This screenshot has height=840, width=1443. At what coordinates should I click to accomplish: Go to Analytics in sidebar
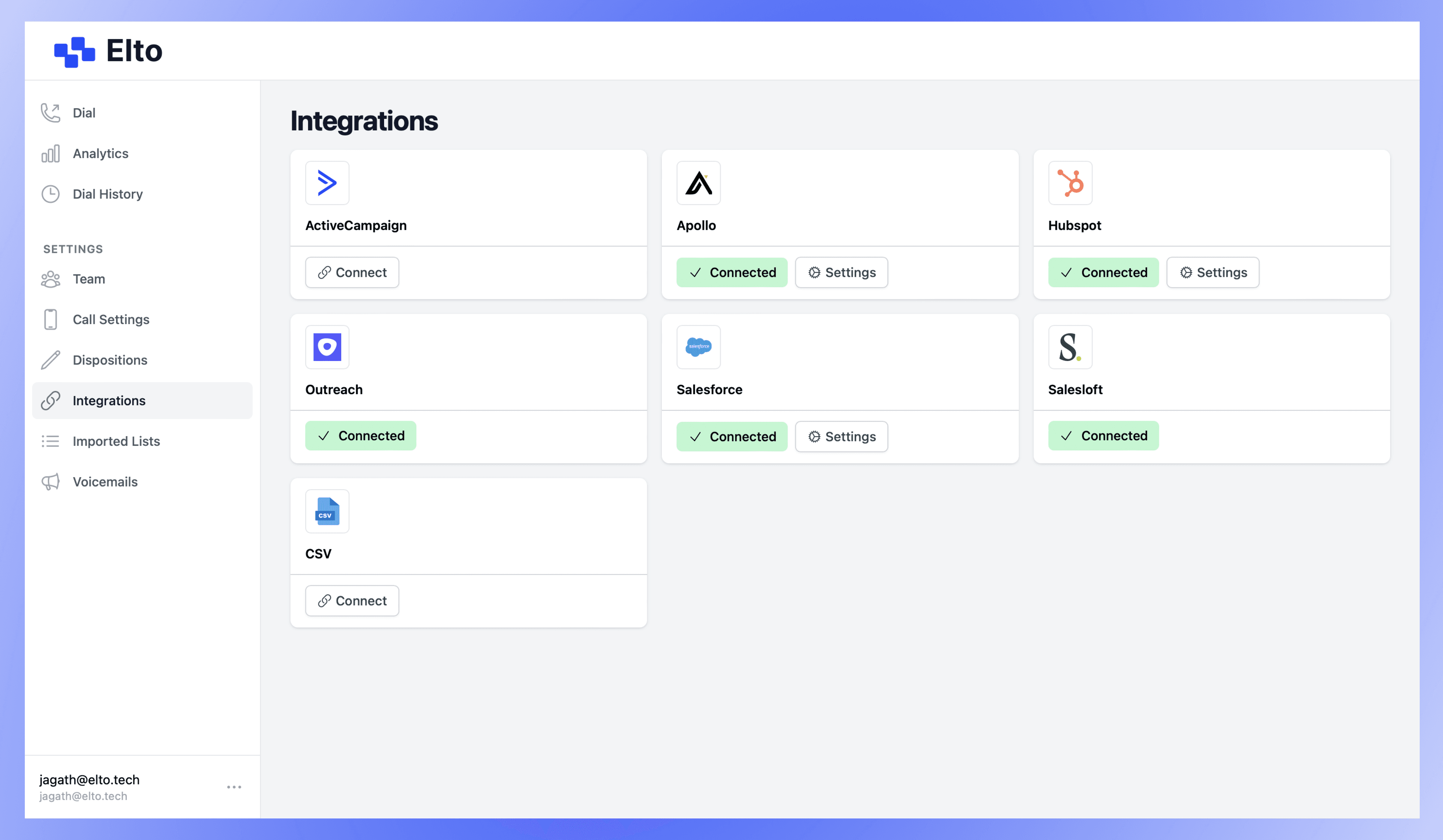(100, 153)
